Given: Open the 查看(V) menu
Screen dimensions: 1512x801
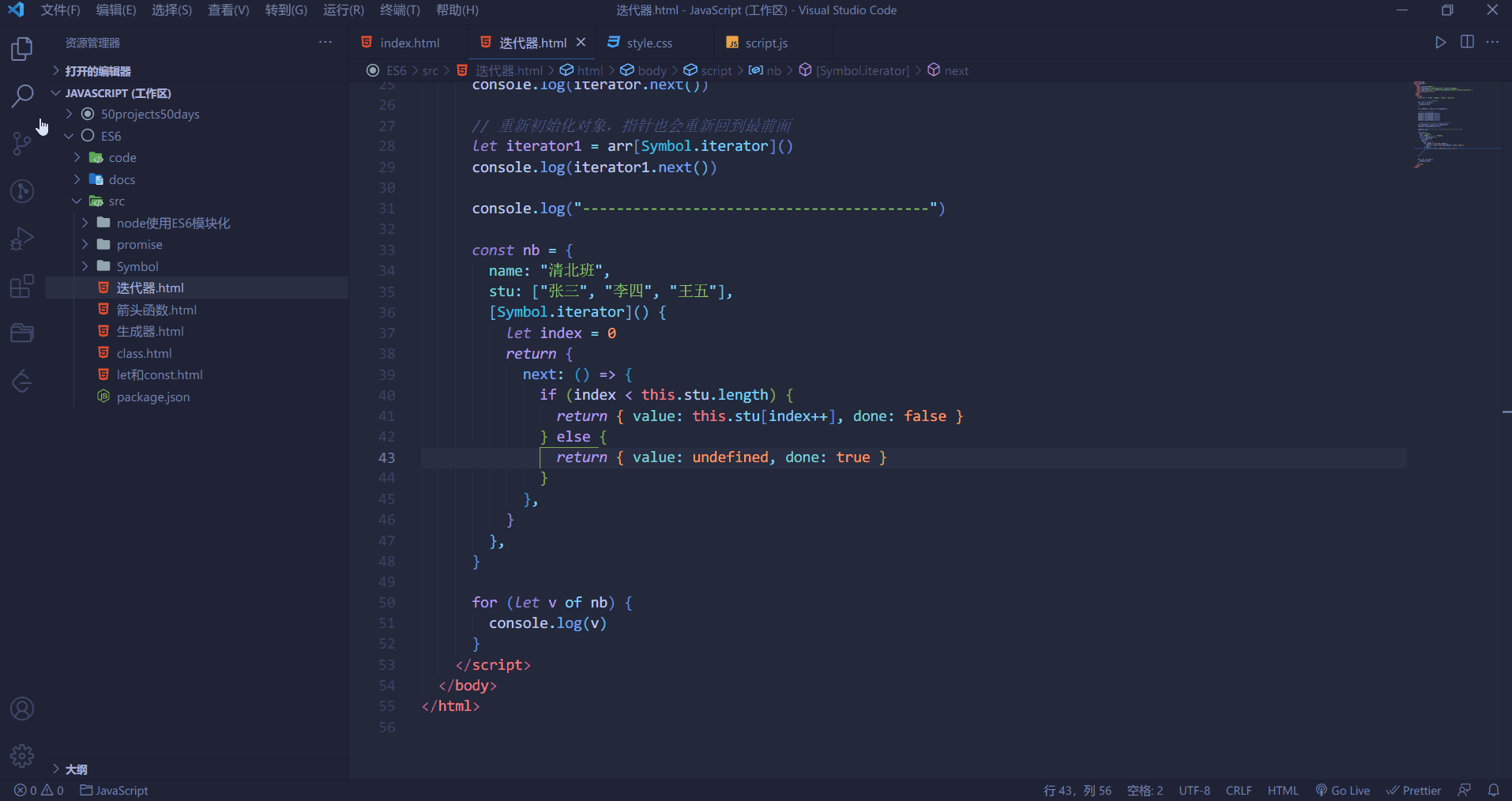Looking at the screenshot, I should (228, 10).
